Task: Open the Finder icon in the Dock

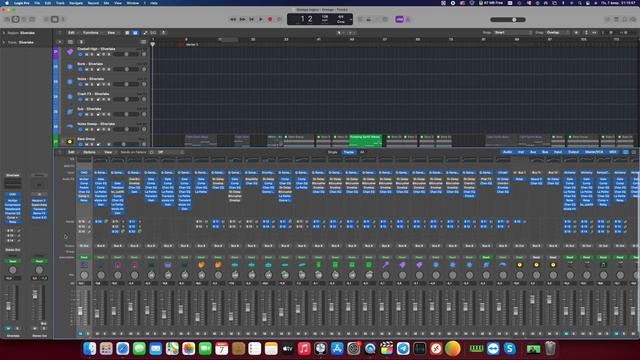Action: (90, 349)
